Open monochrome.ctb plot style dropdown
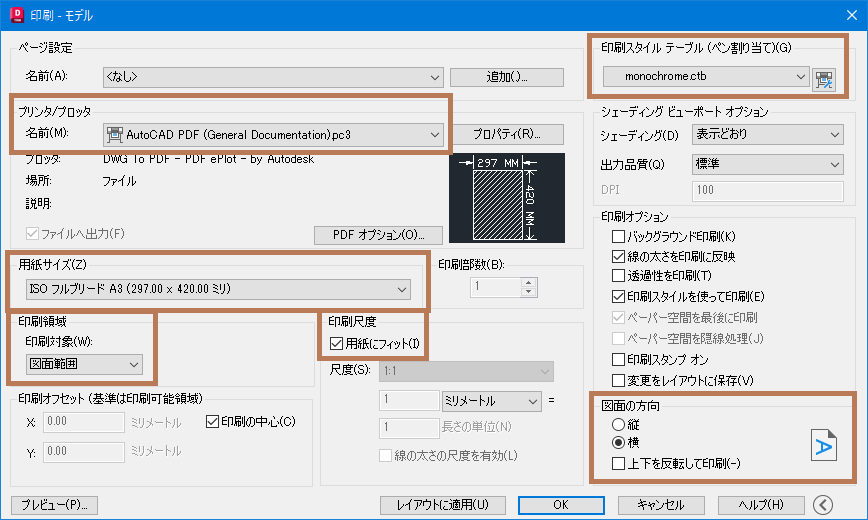Image resolution: width=868 pixels, height=520 pixels. click(706, 76)
